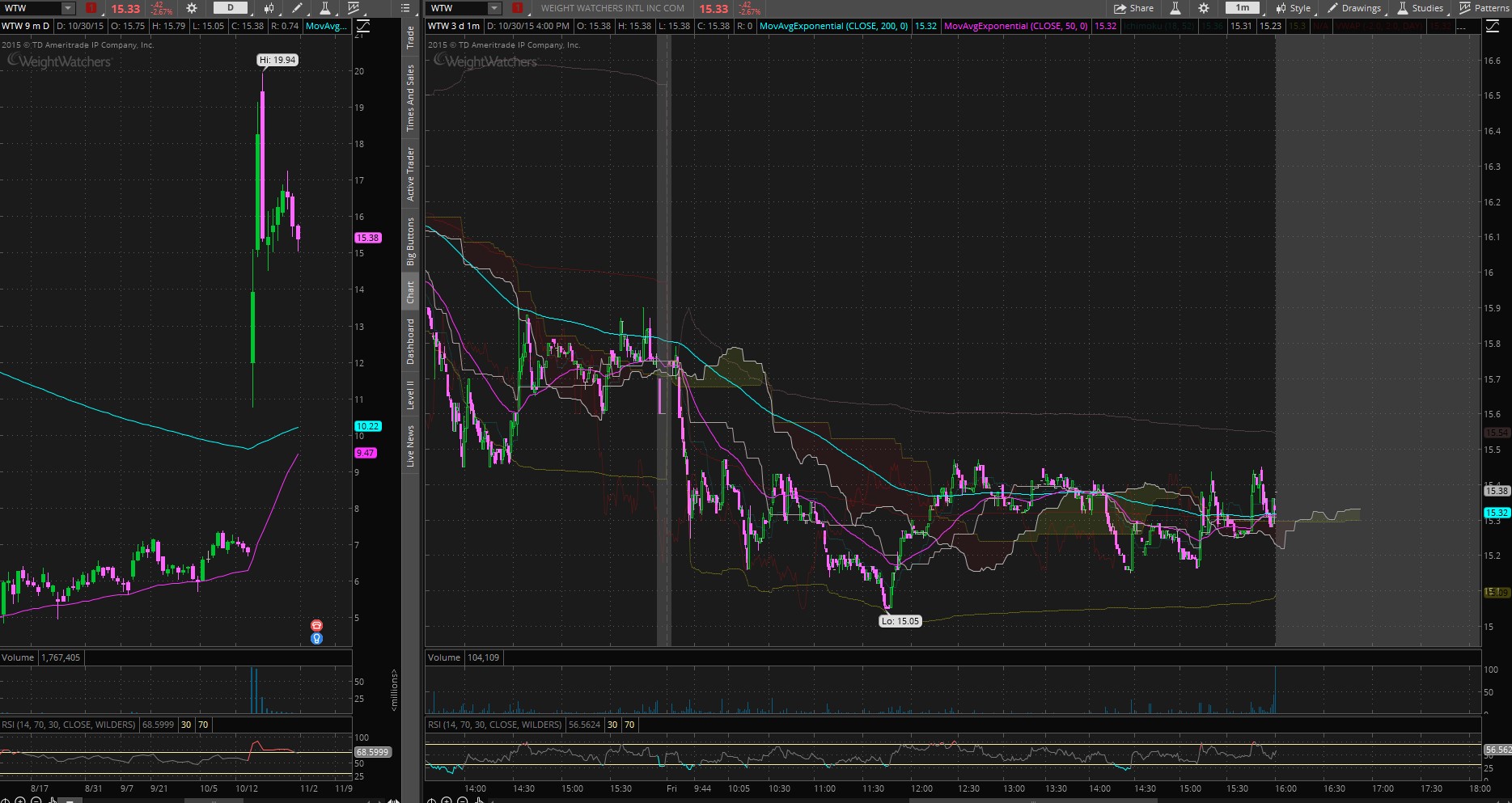Click RSI value 68.5999 axis label
The image size is (1512, 803).
click(x=372, y=752)
